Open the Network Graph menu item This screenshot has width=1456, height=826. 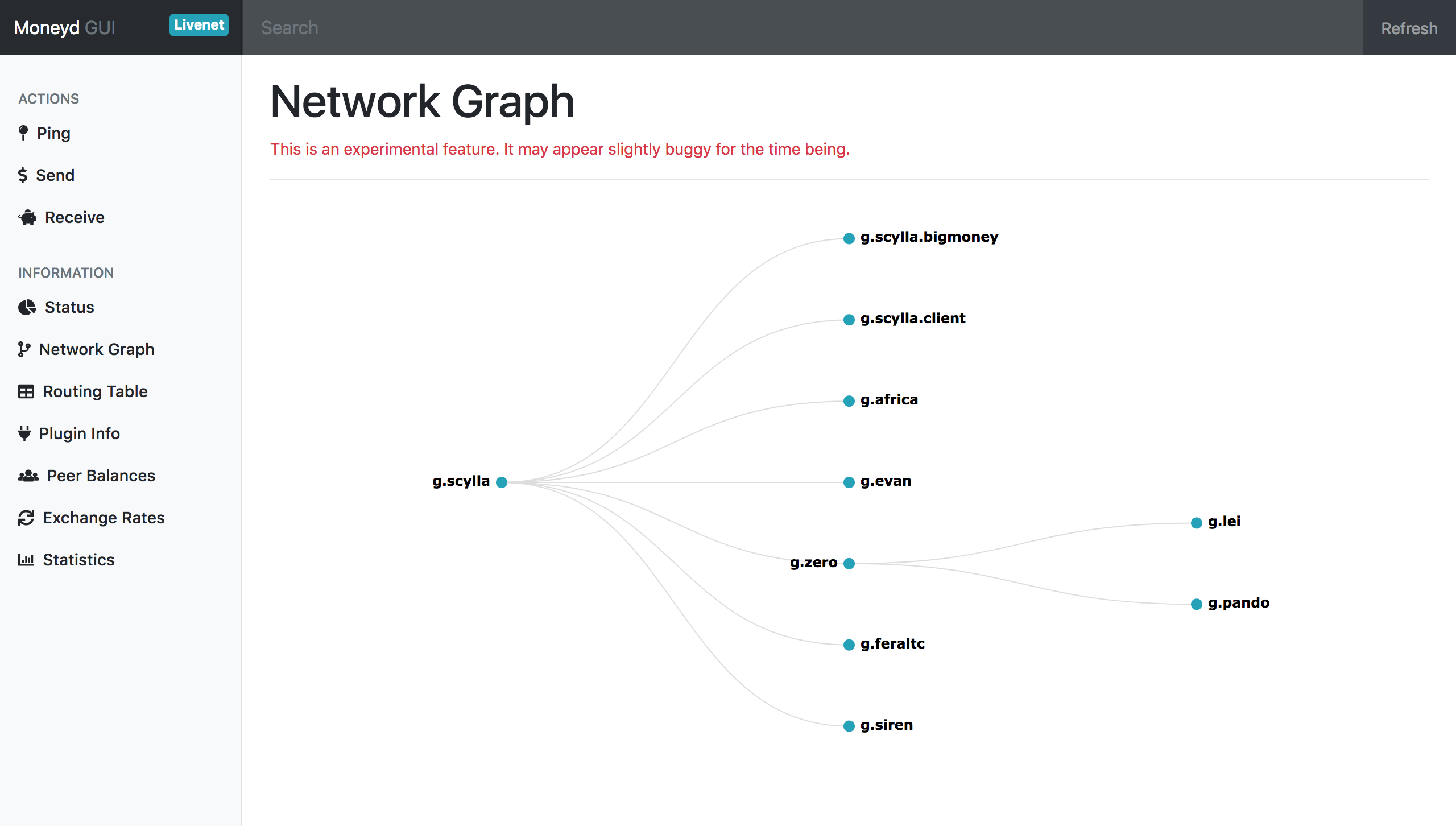pyautogui.click(x=96, y=349)
